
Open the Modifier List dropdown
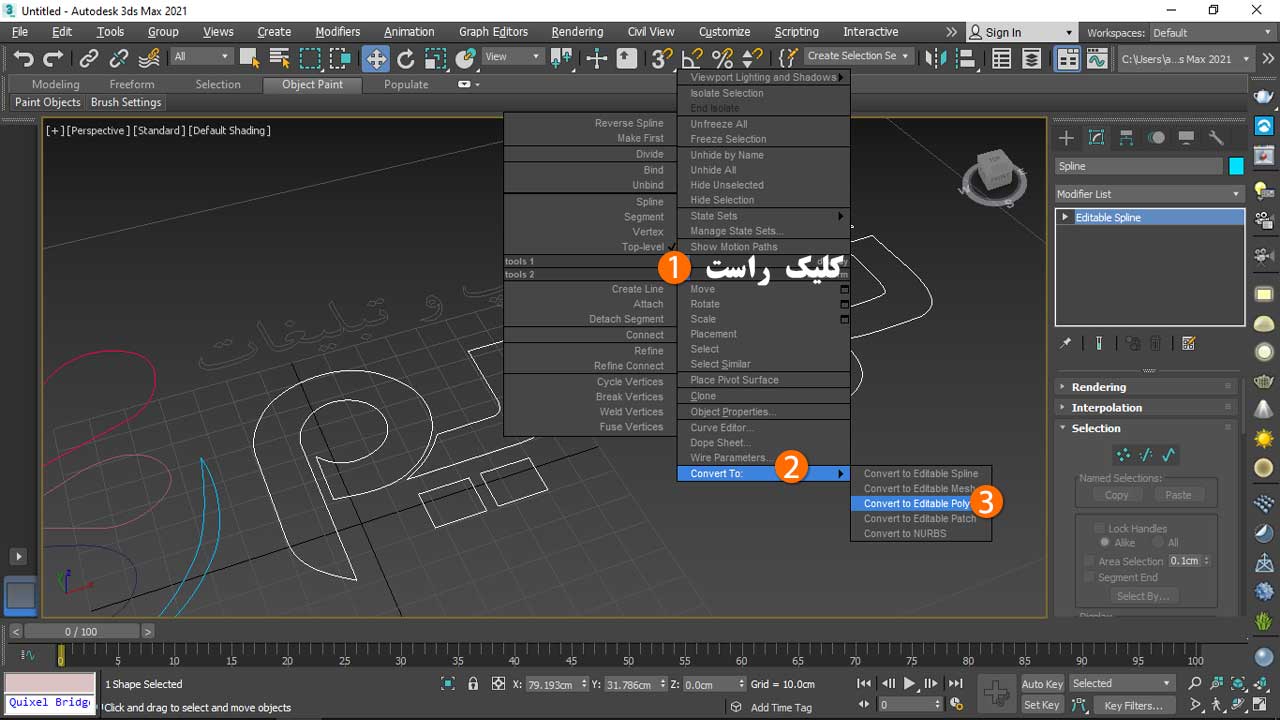click(x=1149, y=194)
